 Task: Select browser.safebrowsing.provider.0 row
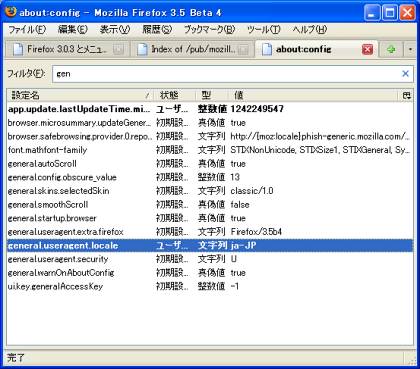pyautogui.click(x=210, y=136)
